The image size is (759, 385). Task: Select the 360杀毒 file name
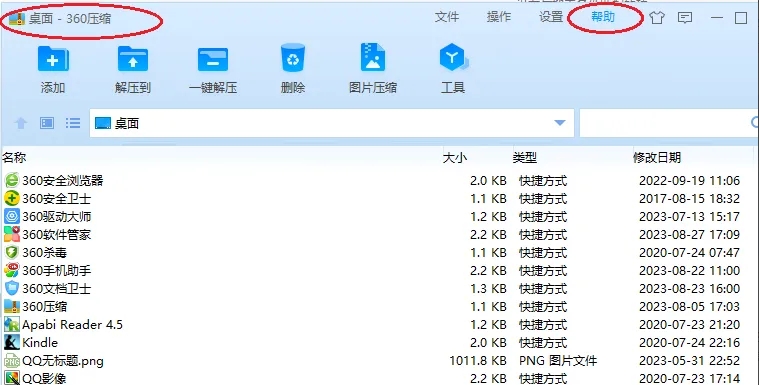[45, 252]
